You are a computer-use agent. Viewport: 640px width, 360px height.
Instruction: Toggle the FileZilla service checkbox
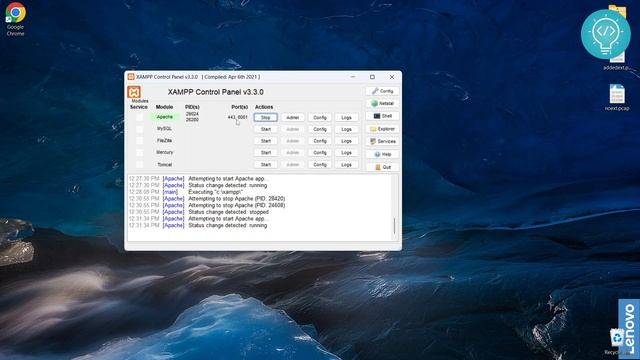(x=140, y=140)
